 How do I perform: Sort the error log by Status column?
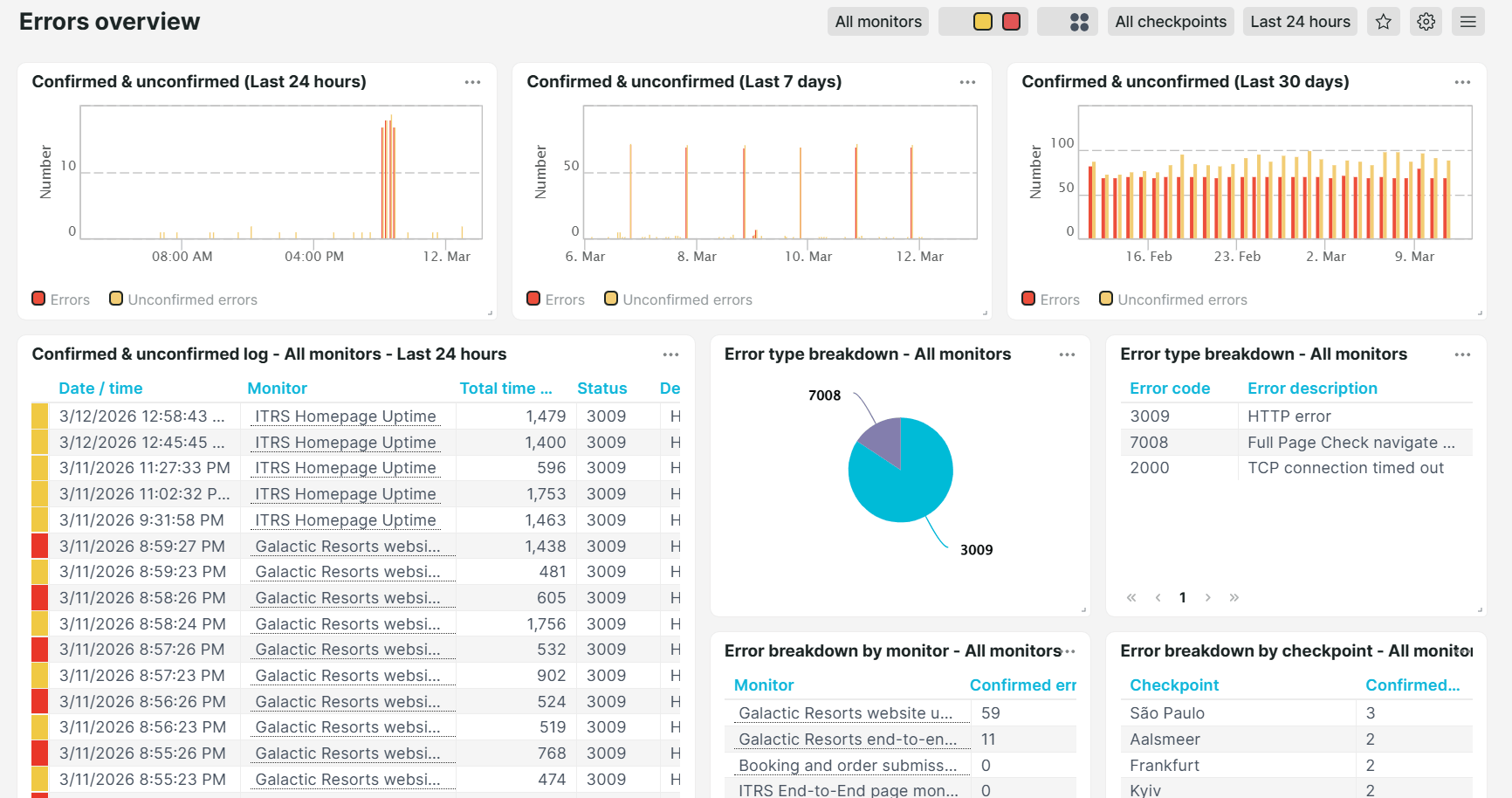602,388
